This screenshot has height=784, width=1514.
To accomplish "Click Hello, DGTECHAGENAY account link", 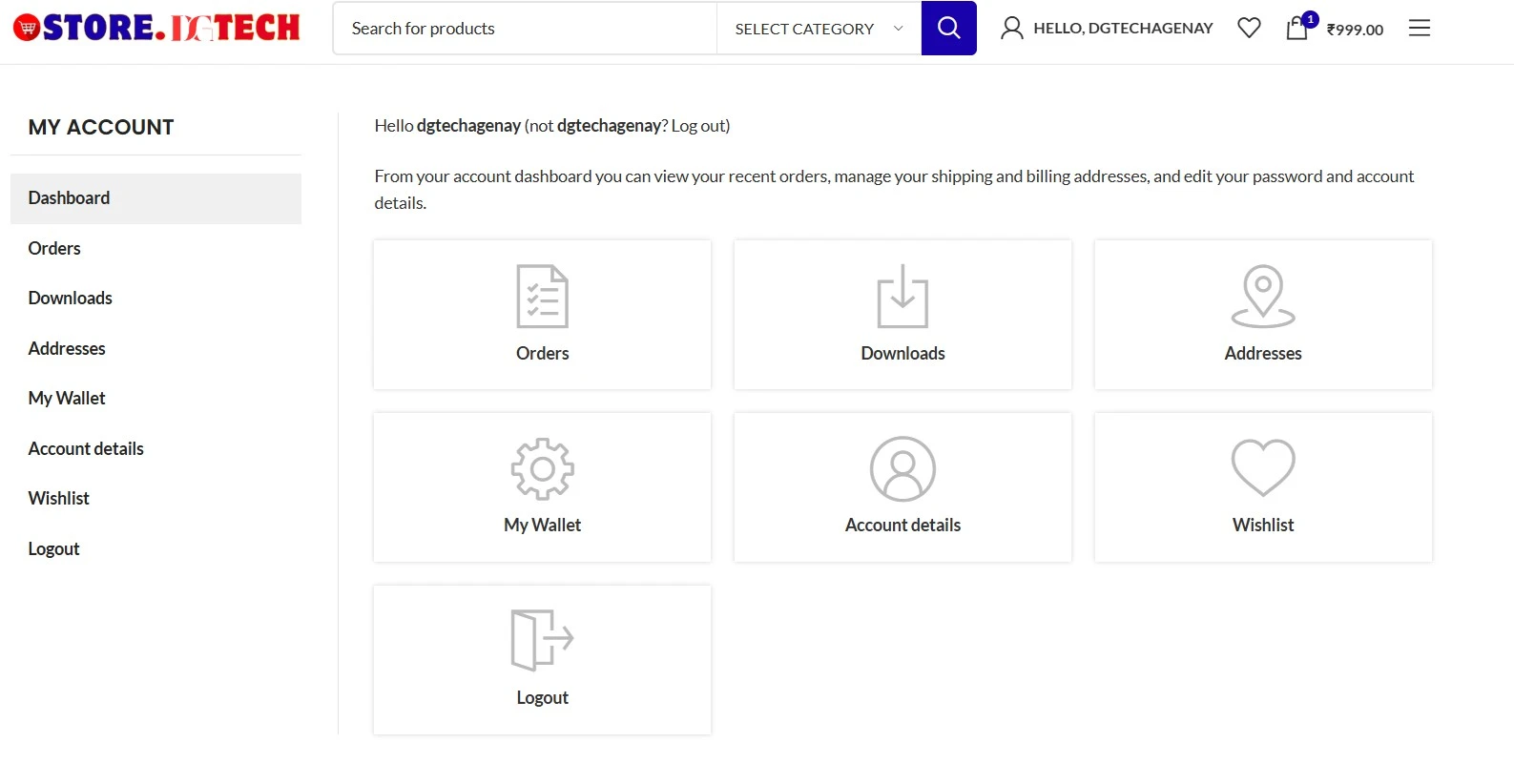I will [1107, 29].
